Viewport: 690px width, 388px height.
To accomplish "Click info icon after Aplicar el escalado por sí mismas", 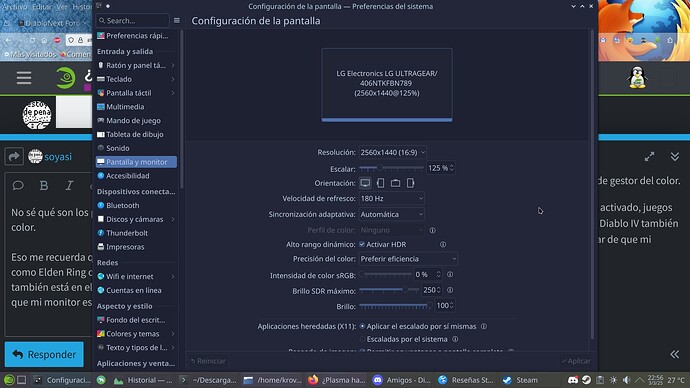I will [484, 326].
